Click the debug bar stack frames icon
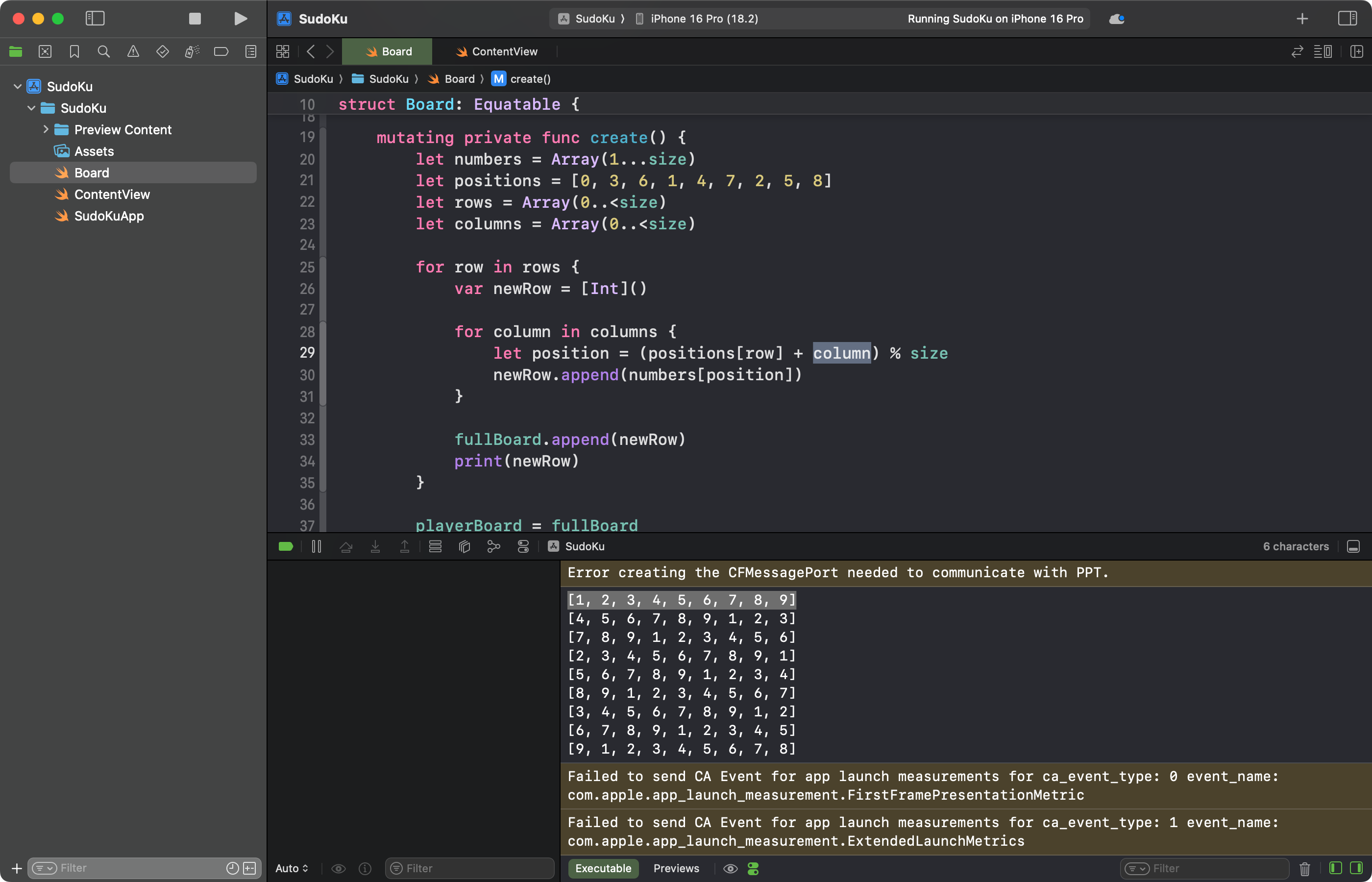The width and height of the screenshot is (1372, 882). pos(435,546)
